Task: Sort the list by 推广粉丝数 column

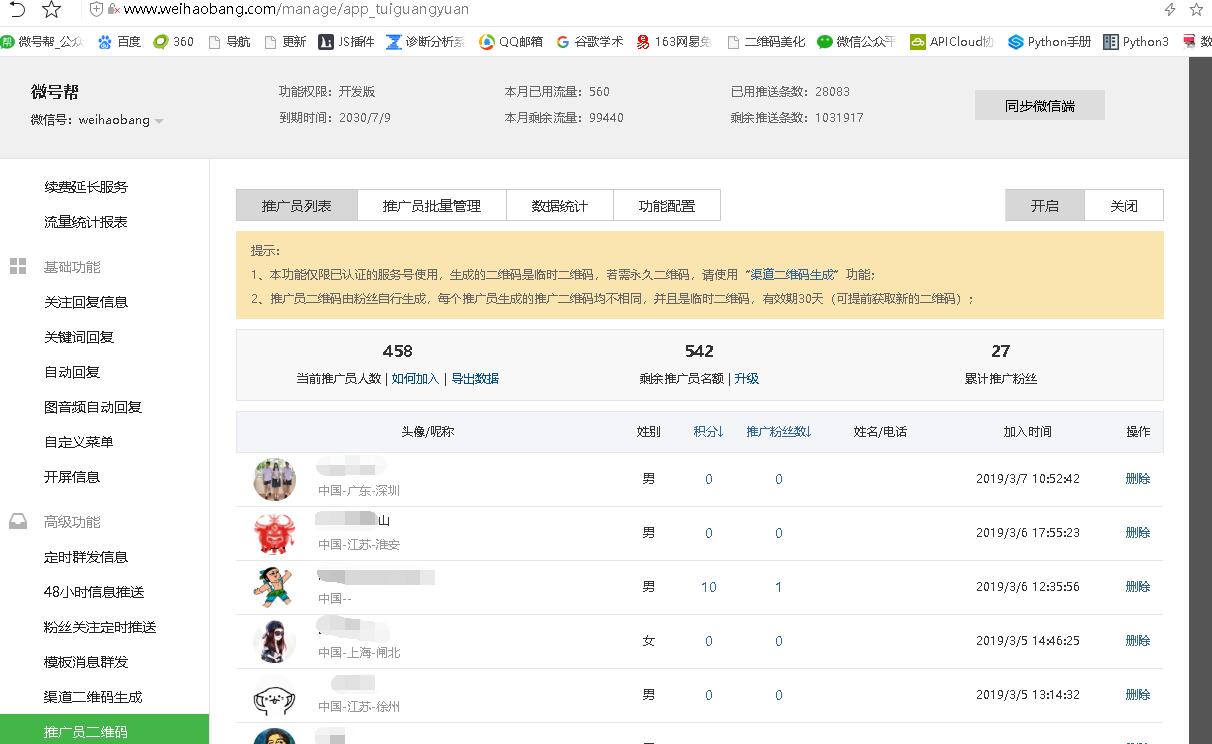Action: point(778,432)
